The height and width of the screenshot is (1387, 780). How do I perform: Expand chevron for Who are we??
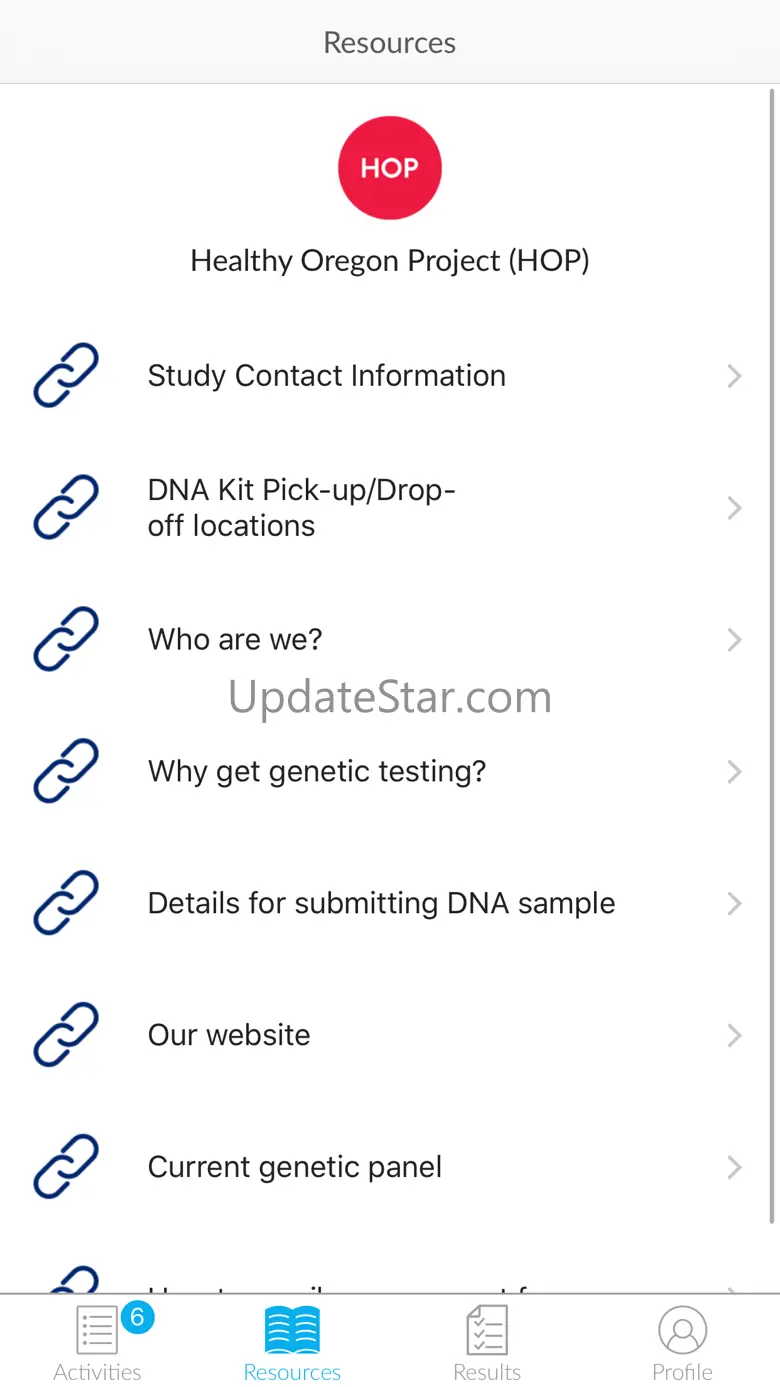pyautogui.click(x=735, y=640)
